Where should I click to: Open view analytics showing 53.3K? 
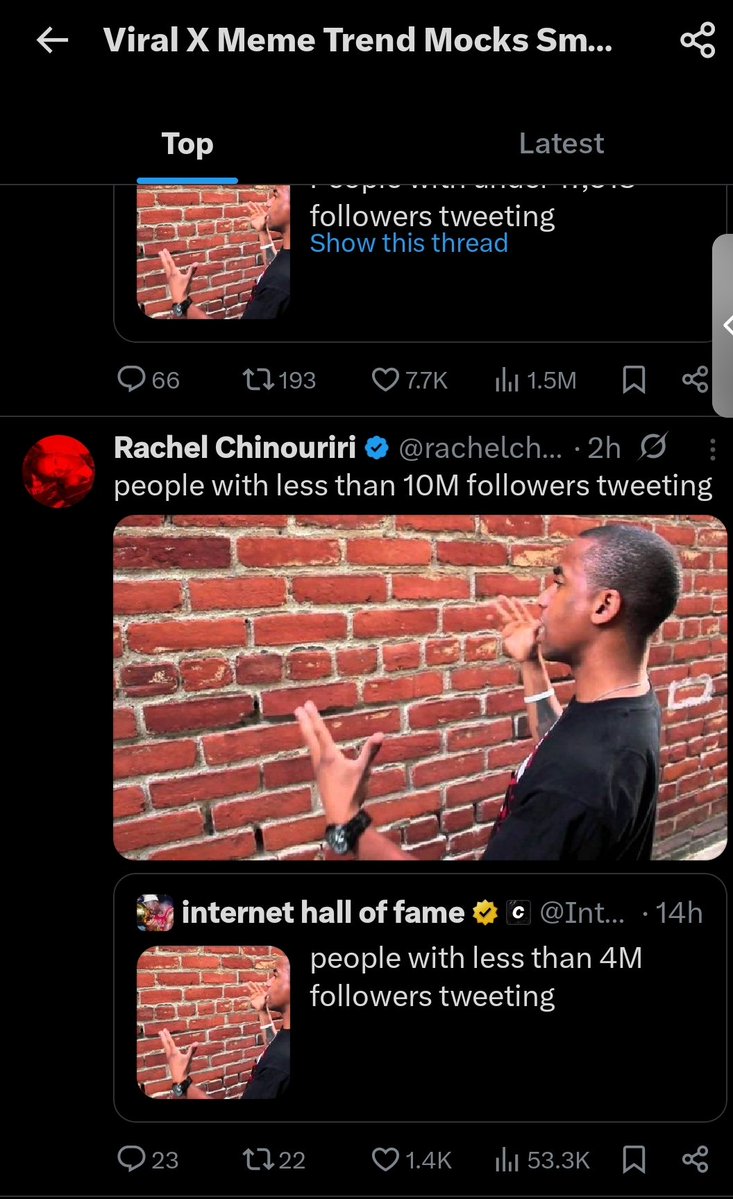tap(543, 1159)
